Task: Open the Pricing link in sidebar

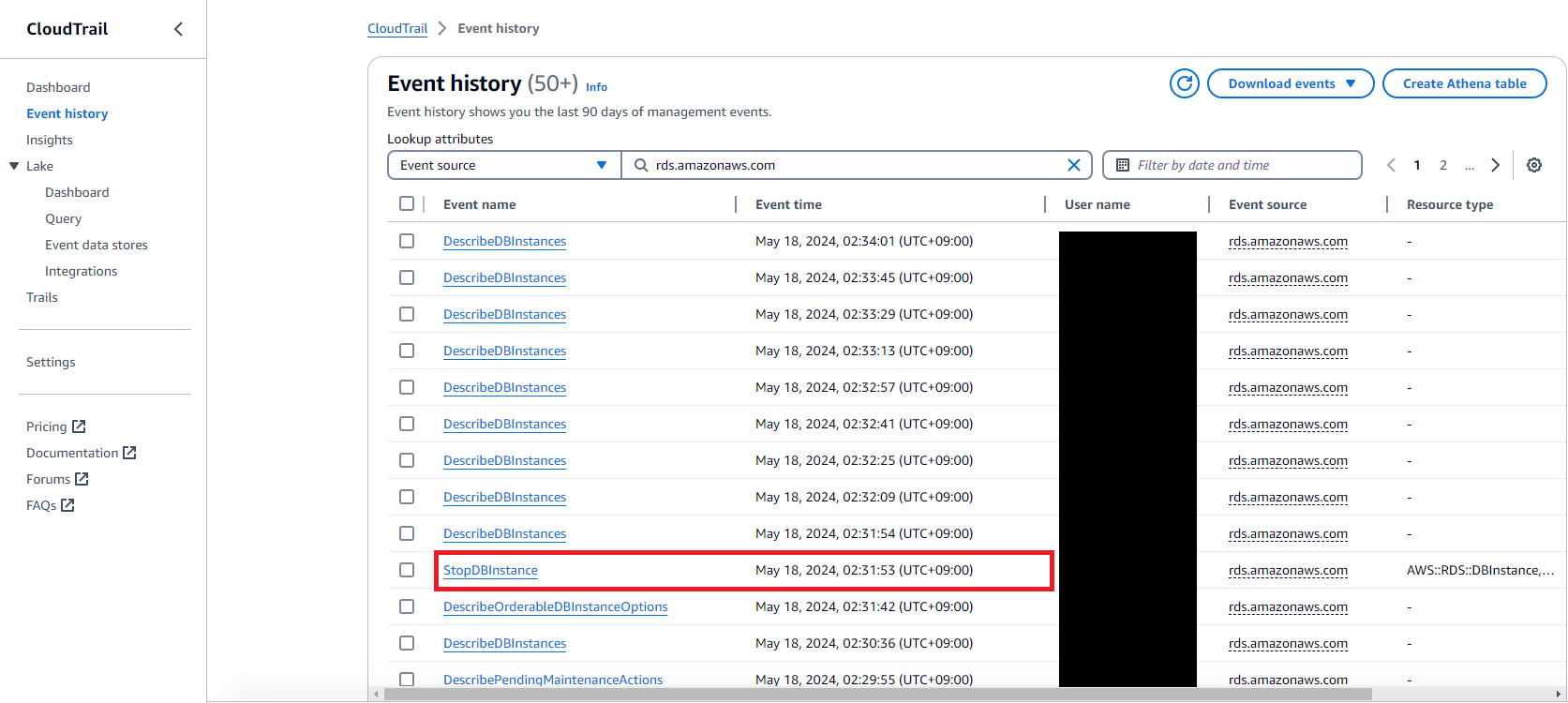Action: 47,426
